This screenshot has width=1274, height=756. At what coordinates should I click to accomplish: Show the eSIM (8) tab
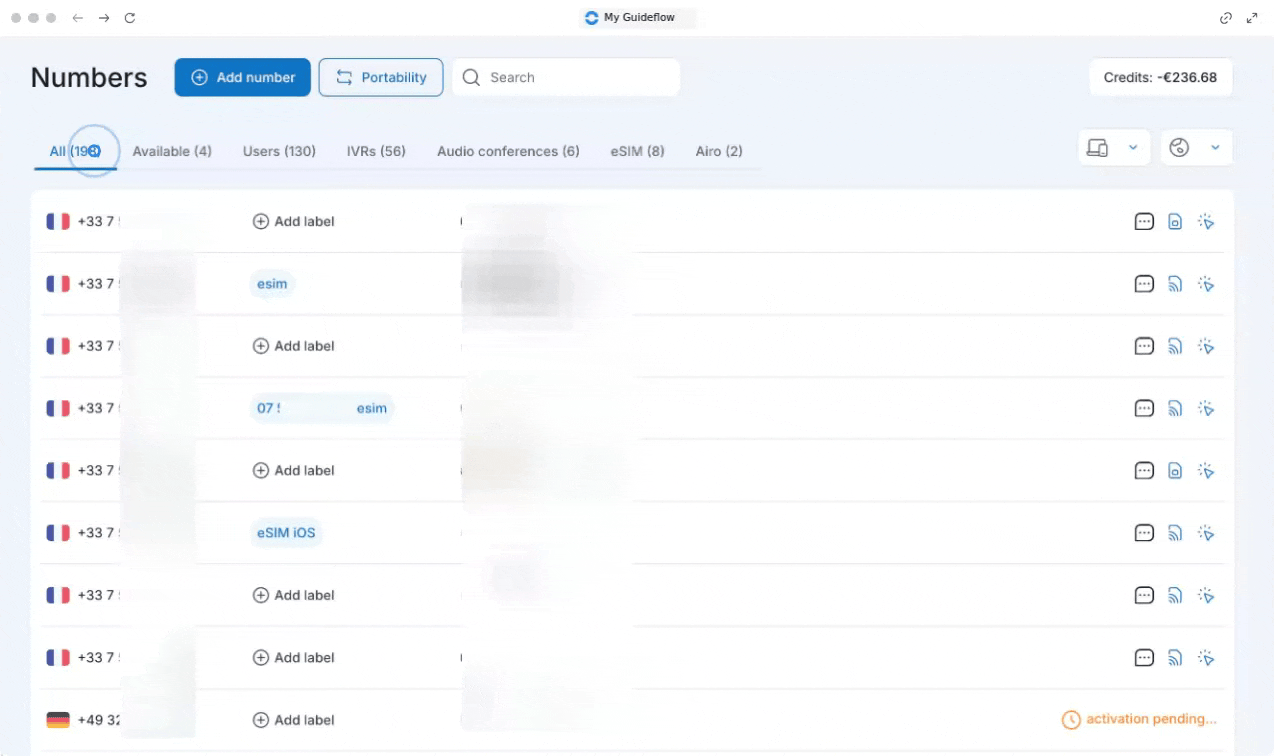tap(637, 152)
